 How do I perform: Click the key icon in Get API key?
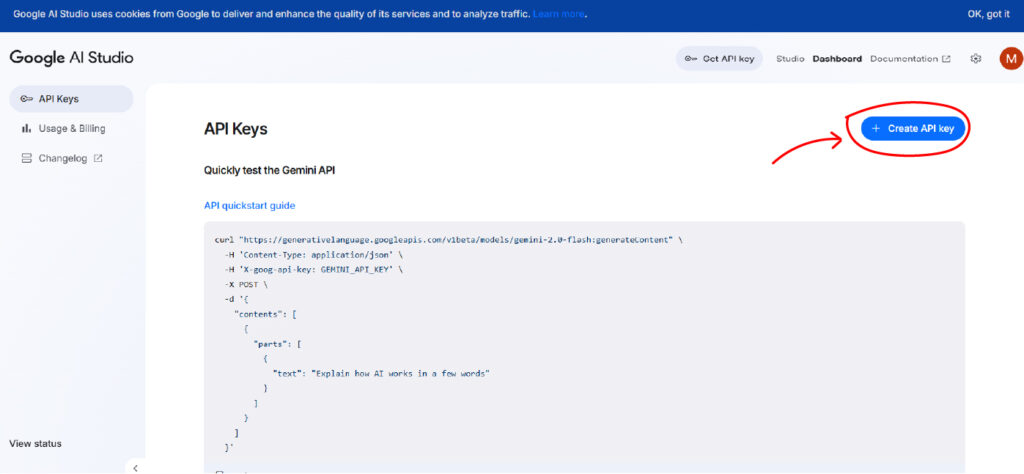click(690, 59)
